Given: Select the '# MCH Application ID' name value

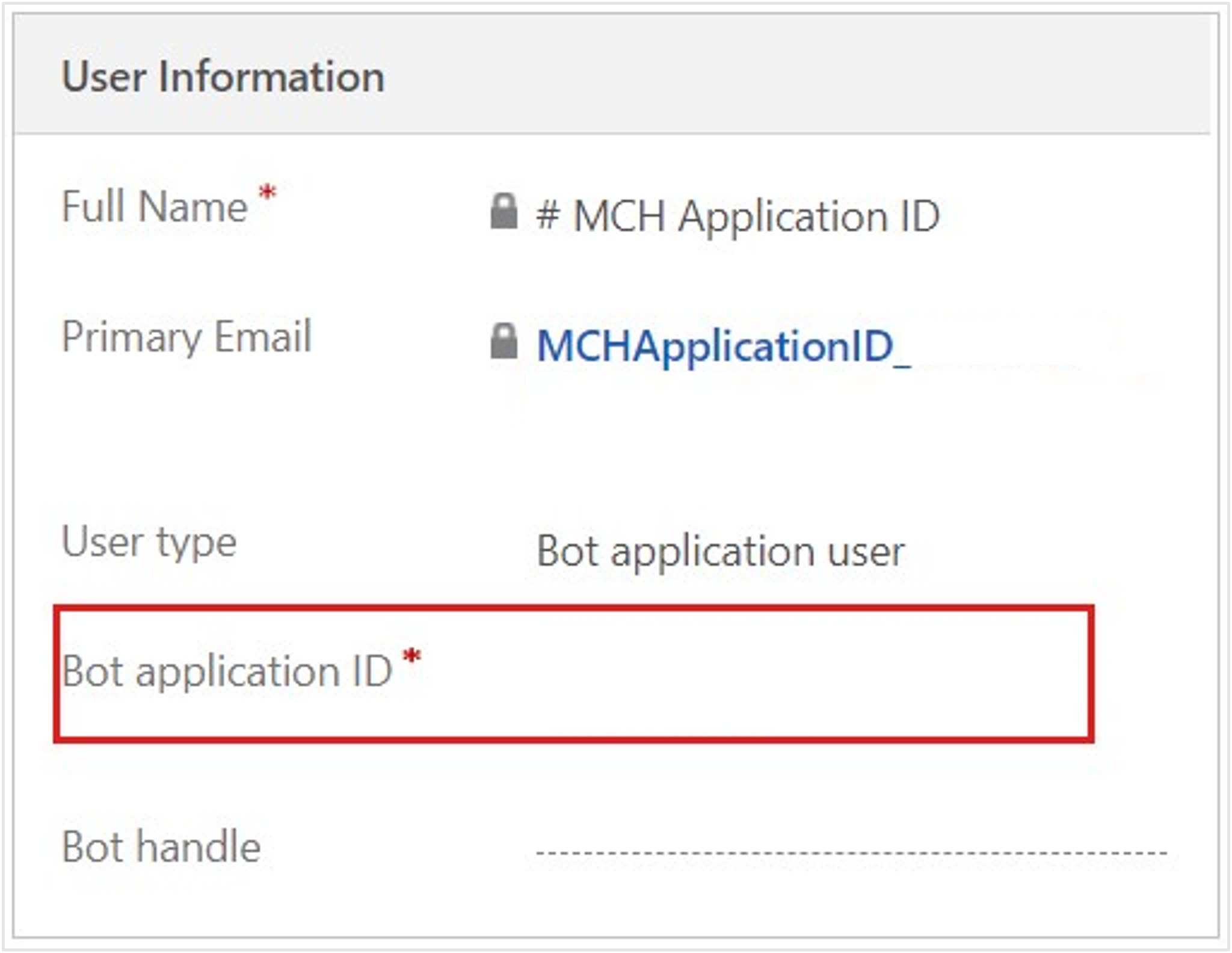Looking at the screenshot, I should 738,216.
